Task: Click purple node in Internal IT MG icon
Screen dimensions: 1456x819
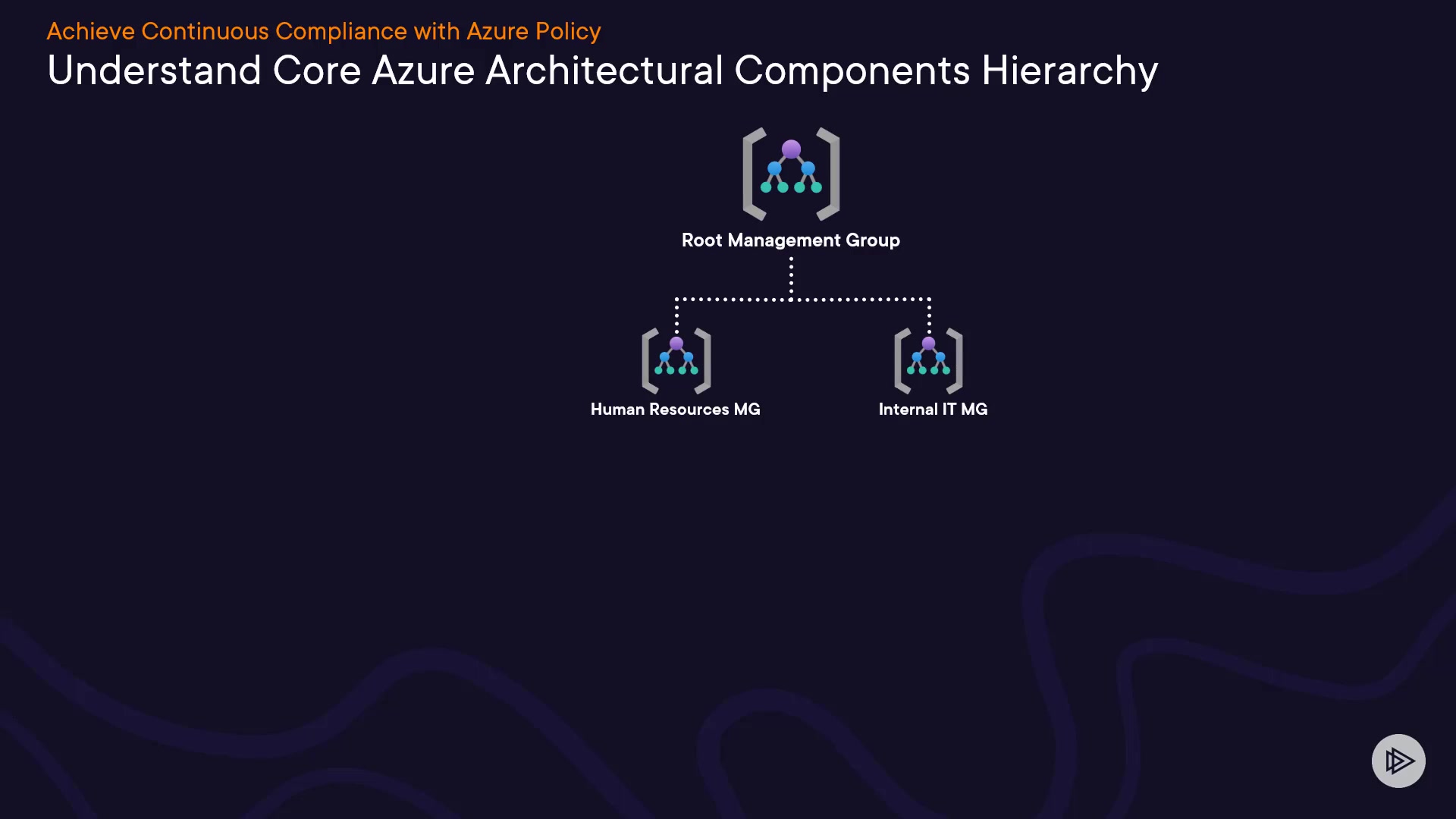Action: click(928, 344)
